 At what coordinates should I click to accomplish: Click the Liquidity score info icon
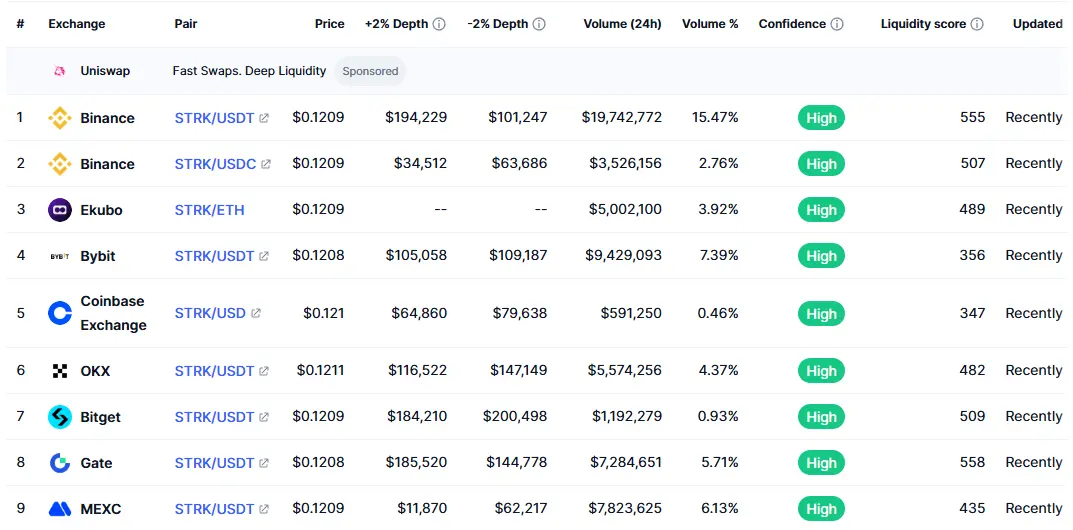pos(977,24)
